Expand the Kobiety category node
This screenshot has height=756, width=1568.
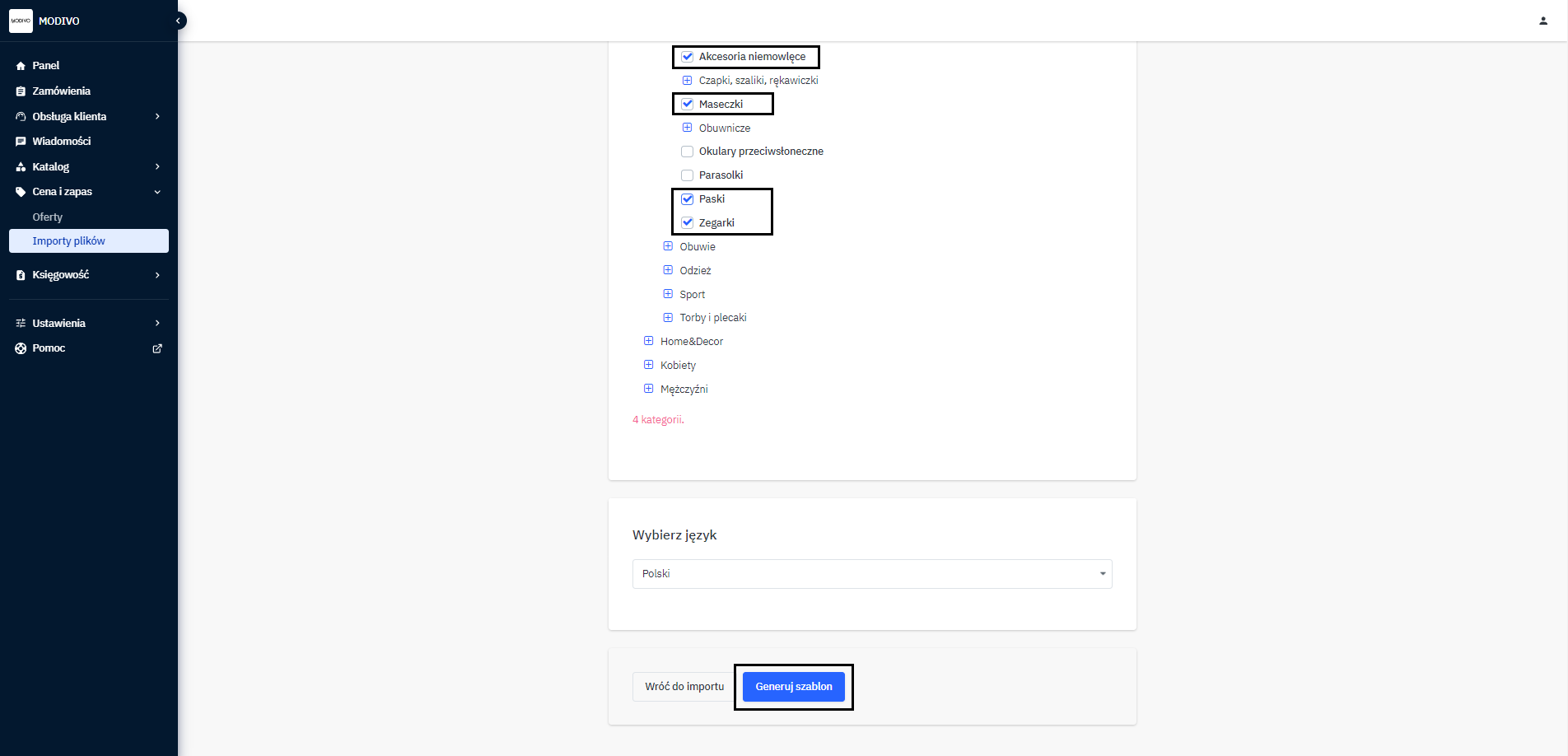pyautogui.click(x=649, y=365)
